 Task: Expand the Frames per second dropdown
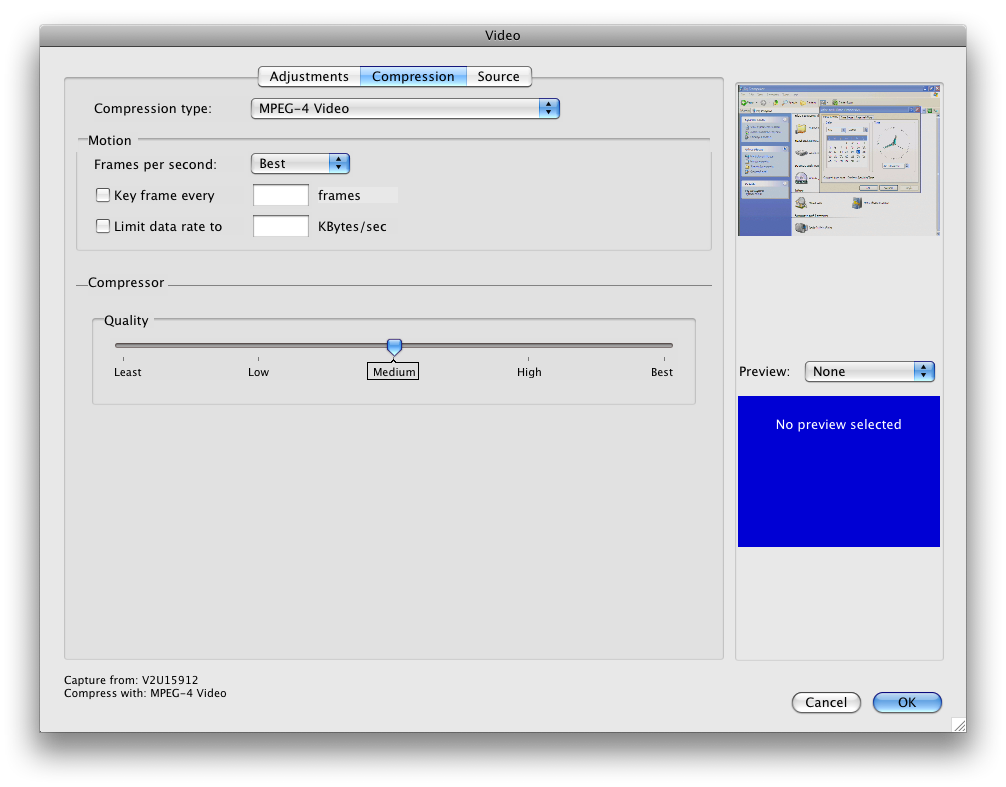click(300, 164)
